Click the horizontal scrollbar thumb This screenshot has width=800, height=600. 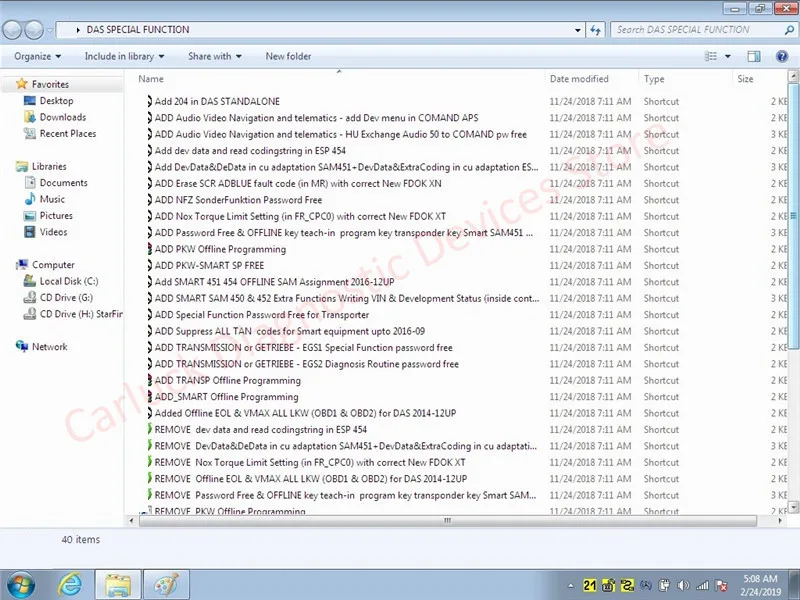(x=447, y=520)
